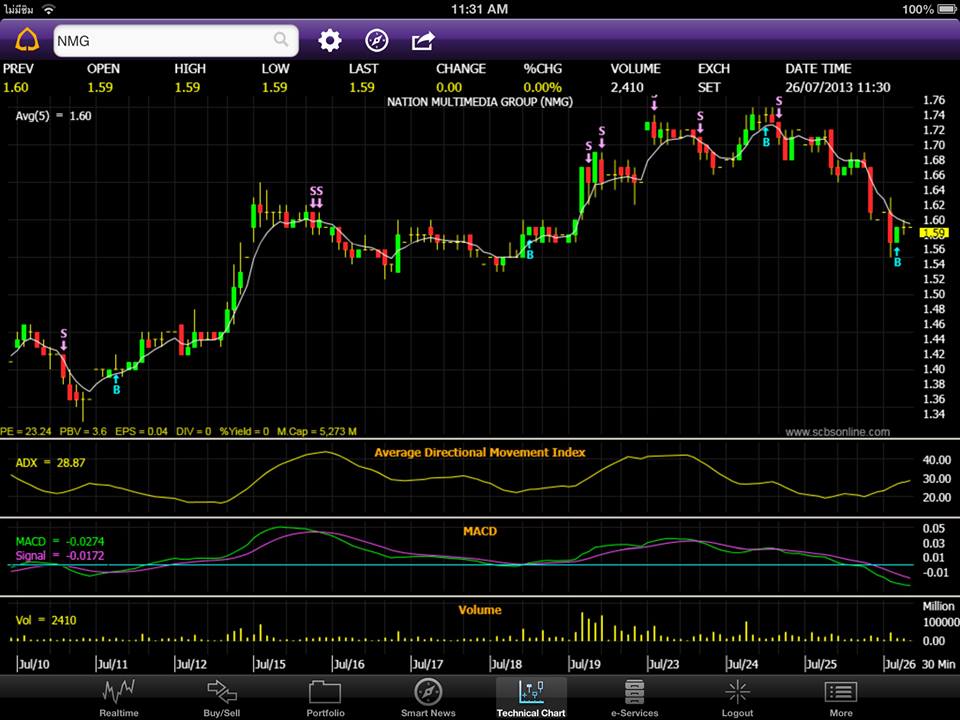Click the www.scbsonline.com link

click(837, 432)
